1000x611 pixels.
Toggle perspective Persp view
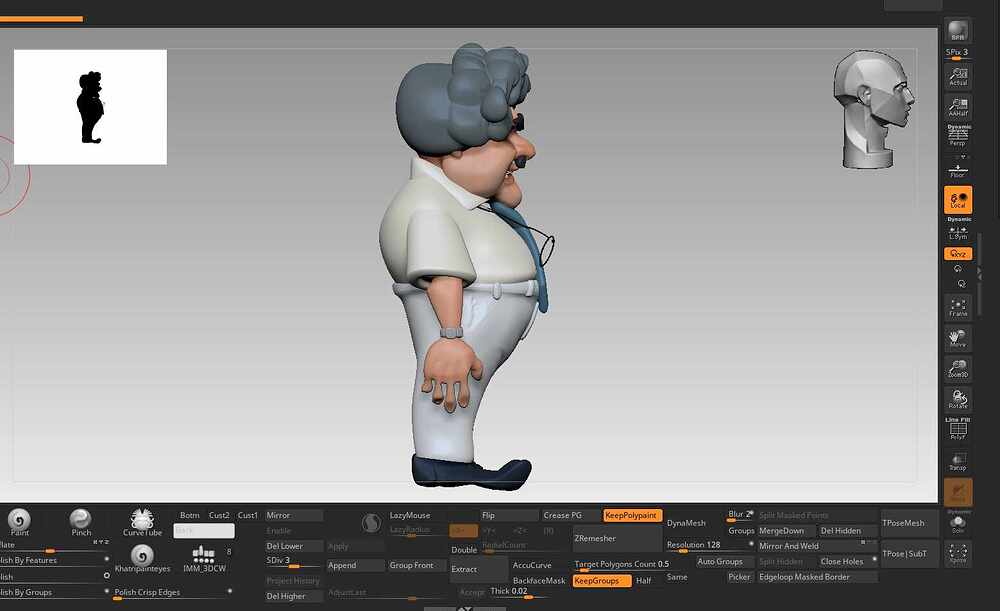(x=958, y=137)
